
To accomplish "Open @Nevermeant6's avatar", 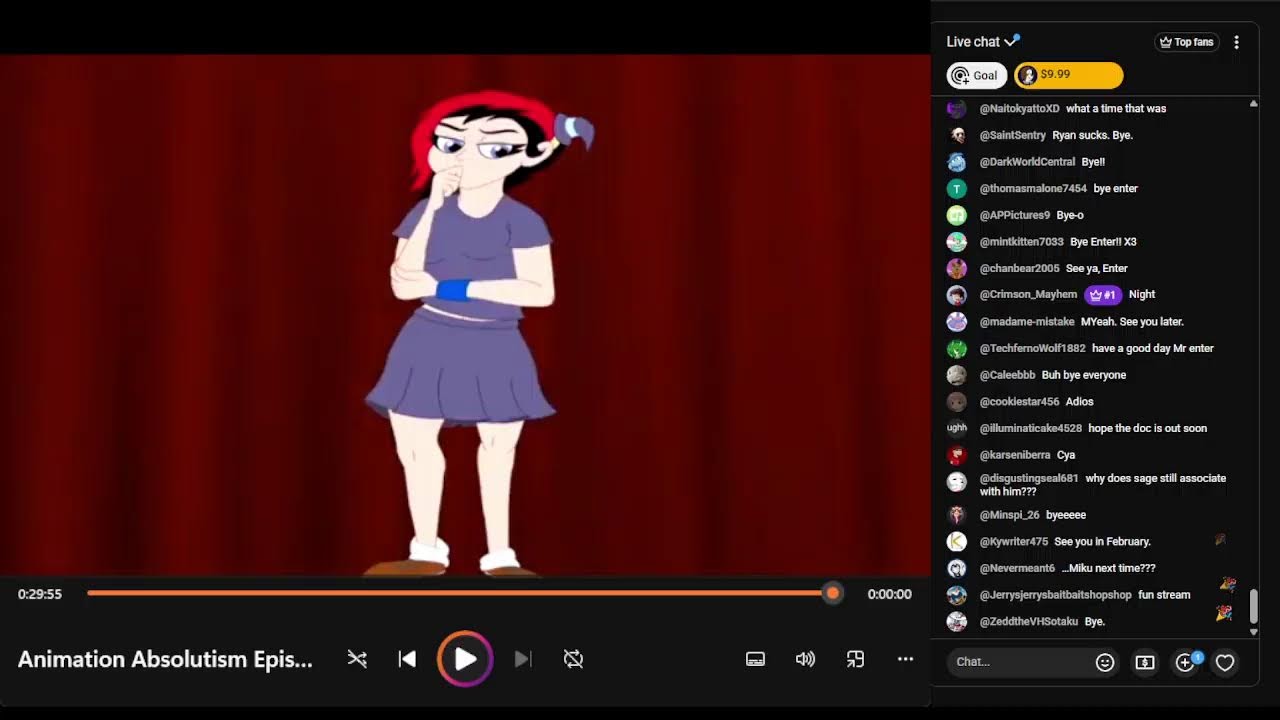I will point(957,568).
